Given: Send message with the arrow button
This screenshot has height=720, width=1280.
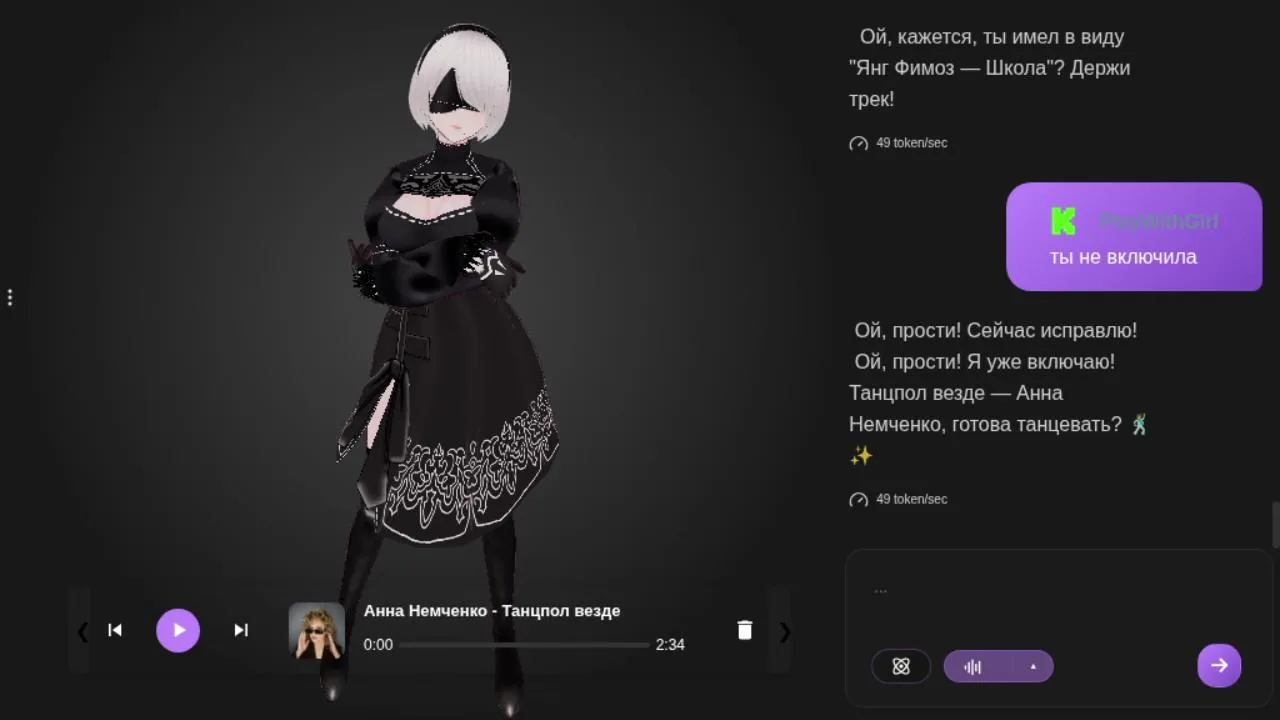Looking at the screenshot, I should tap(1219, 665).
